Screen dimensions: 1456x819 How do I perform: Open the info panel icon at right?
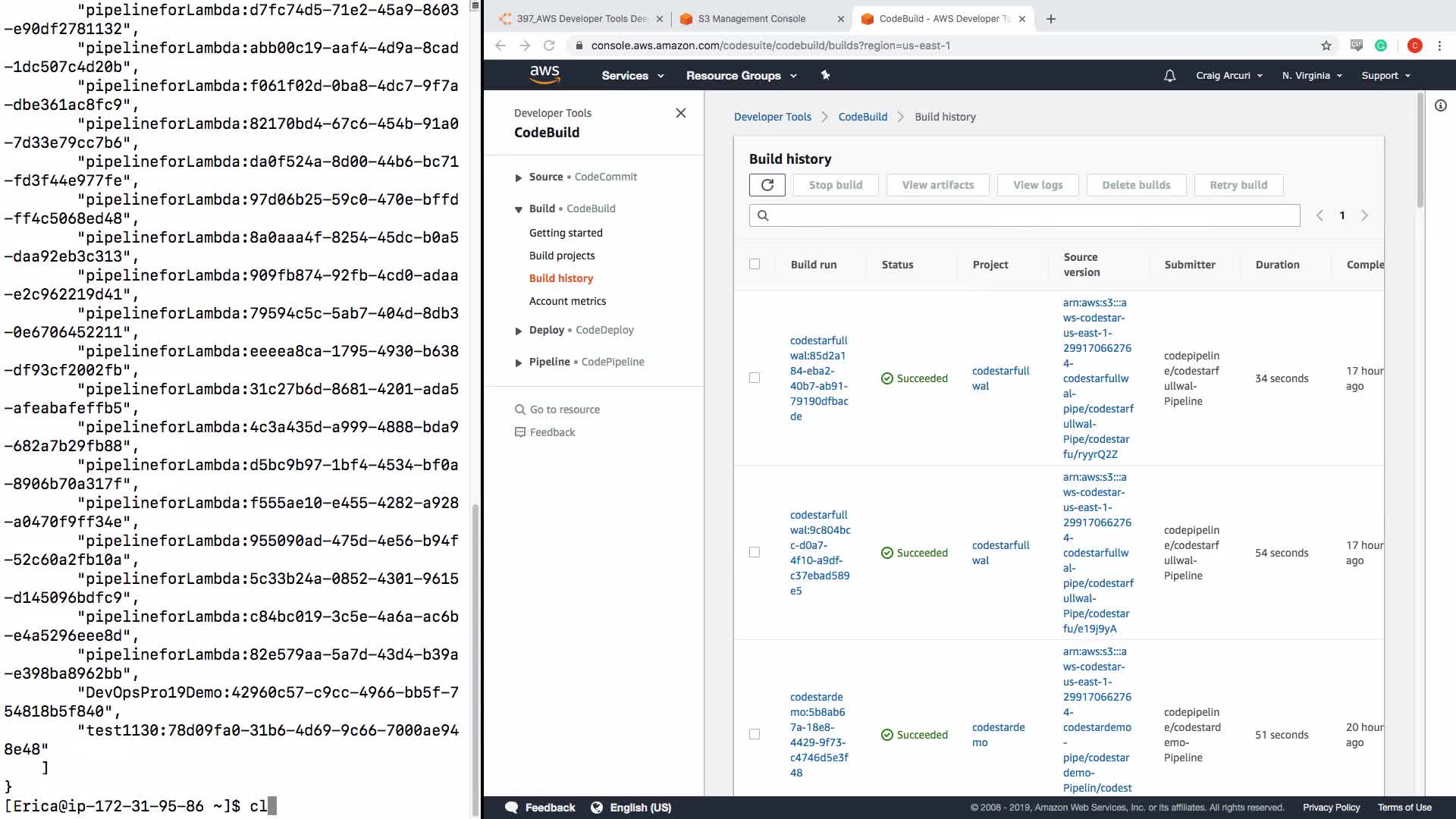(1440, 105)
